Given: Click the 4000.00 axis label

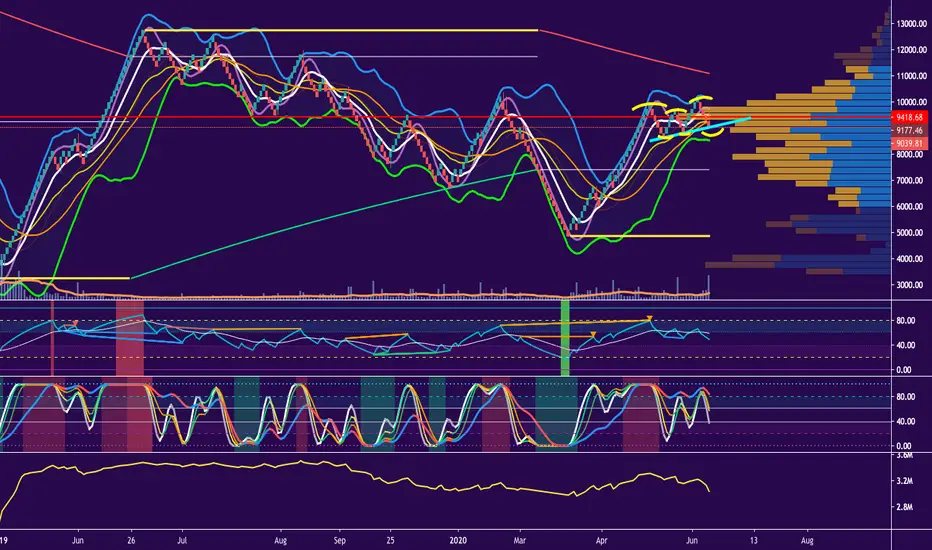Looking at the screenshot, I should coord(911,259).
